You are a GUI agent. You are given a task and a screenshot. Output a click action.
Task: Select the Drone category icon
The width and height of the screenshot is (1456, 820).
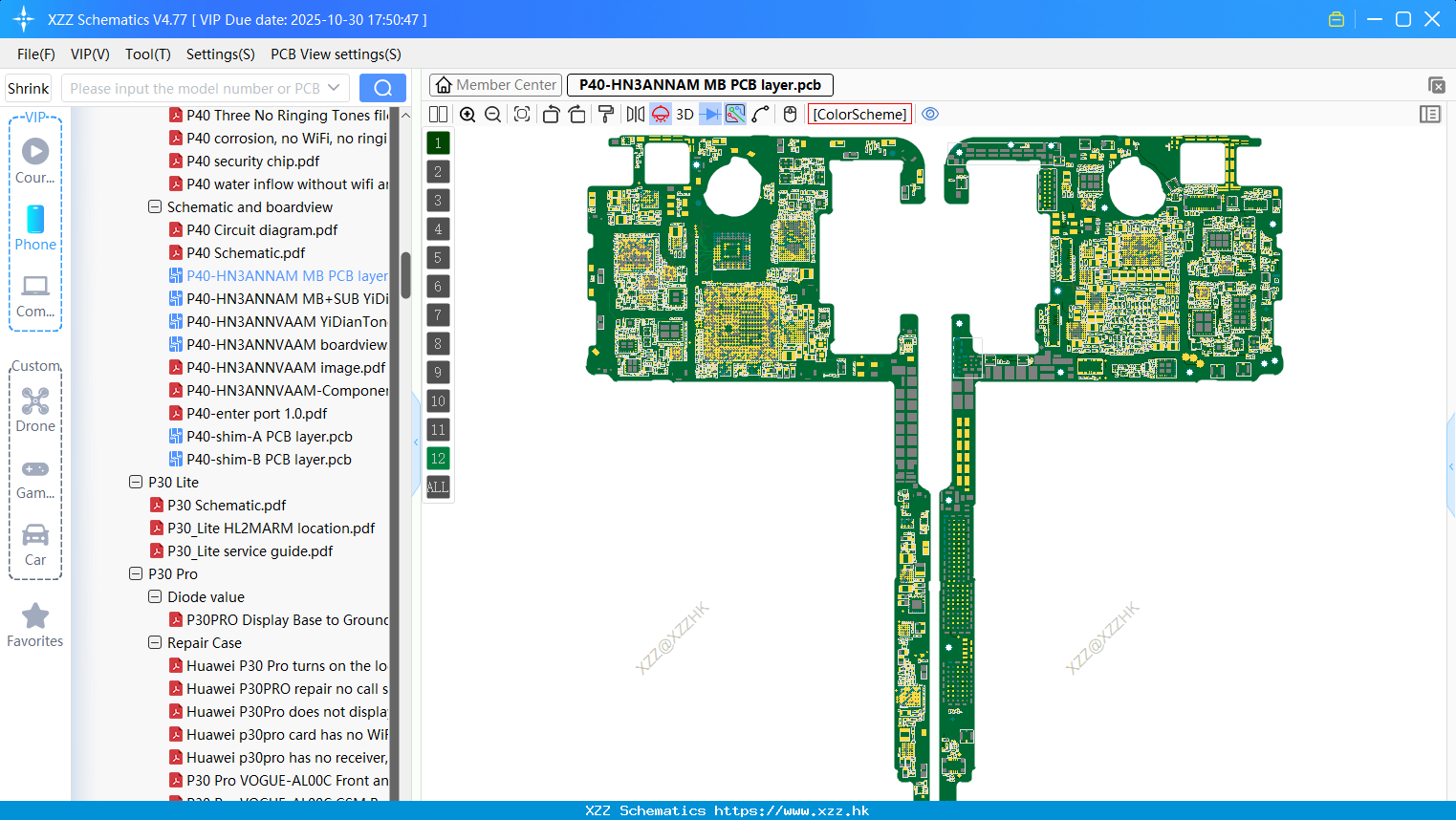pyautogui.click(x=35, y=409)
